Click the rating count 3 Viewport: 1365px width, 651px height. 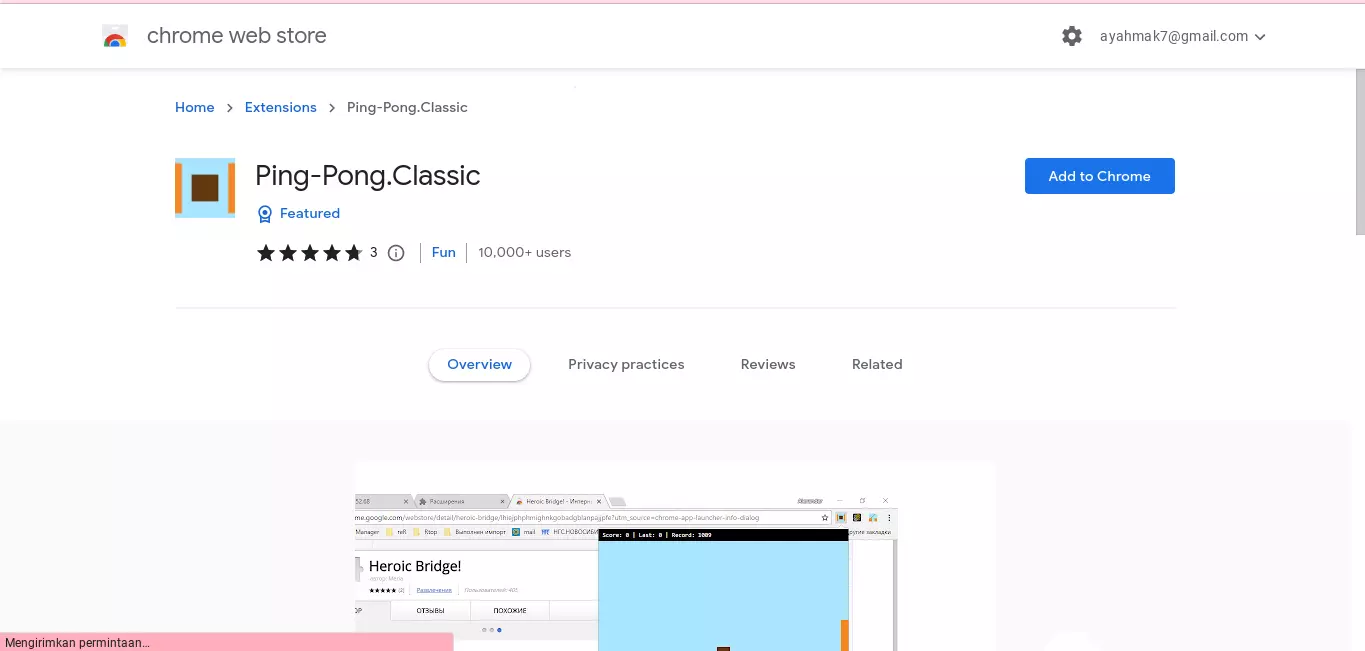(374, 253)
